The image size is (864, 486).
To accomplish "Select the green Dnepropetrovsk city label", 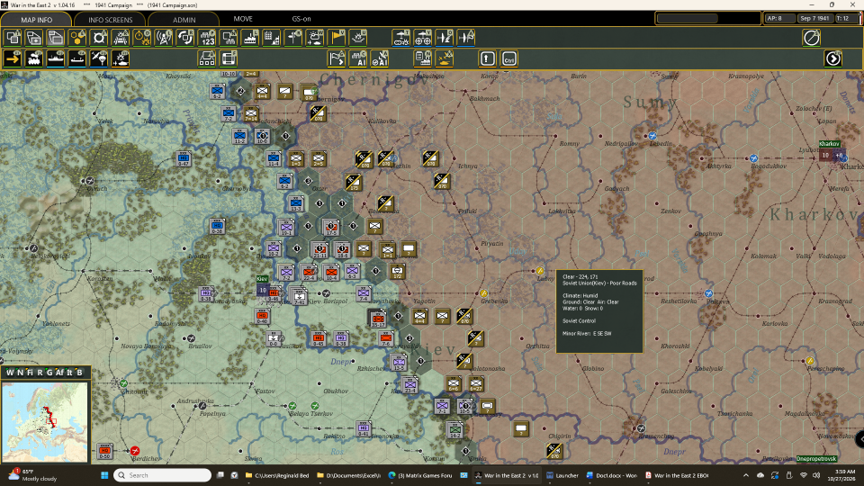I will click(x=817, y=458).
